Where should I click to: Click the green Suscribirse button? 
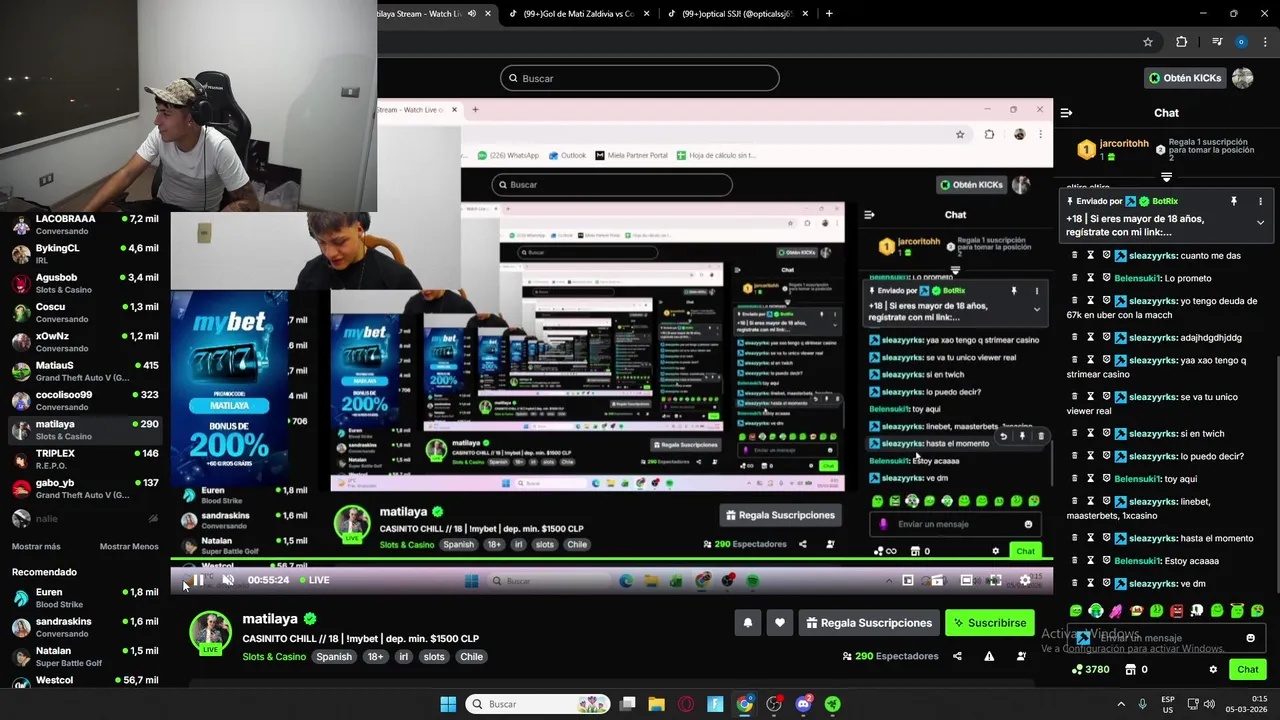pyautogui.click(x=990, y=623)
